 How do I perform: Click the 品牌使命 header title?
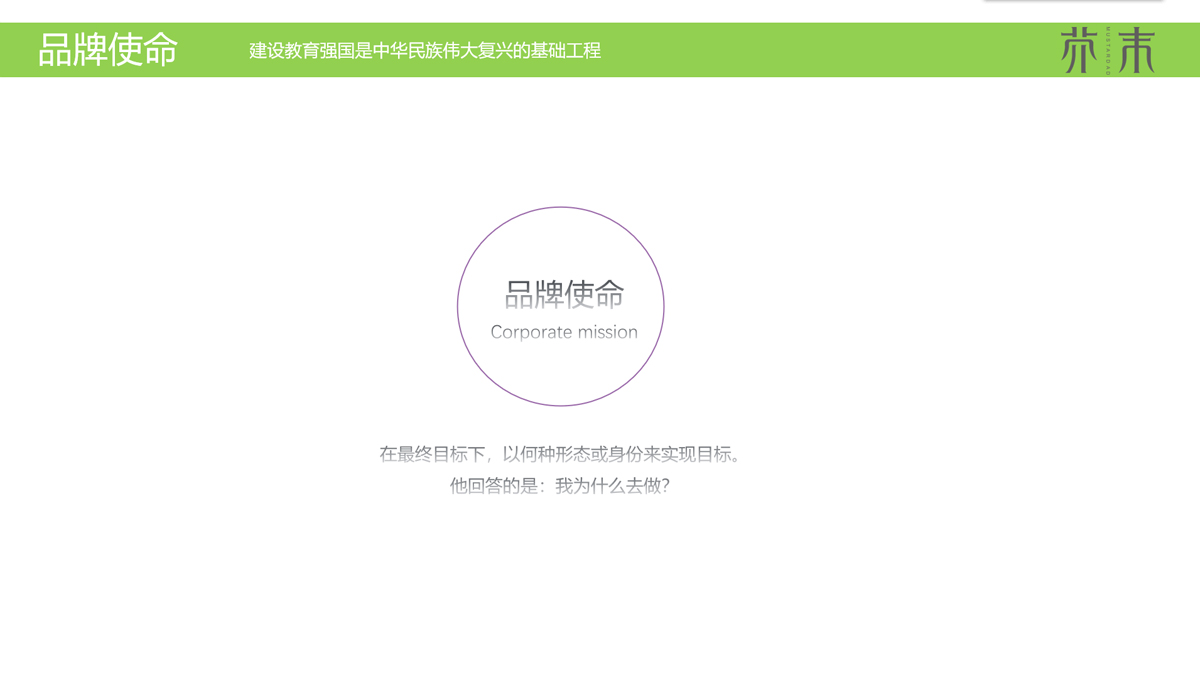point(108,49)
